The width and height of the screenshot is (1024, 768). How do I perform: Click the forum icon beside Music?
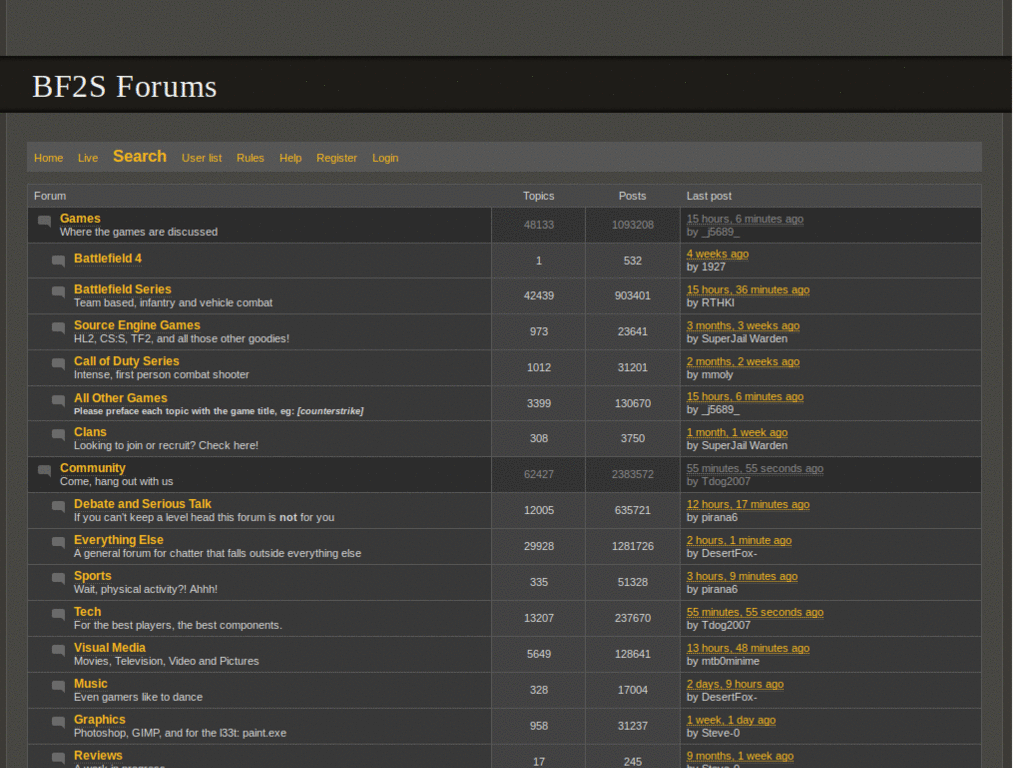pos(59,687)
